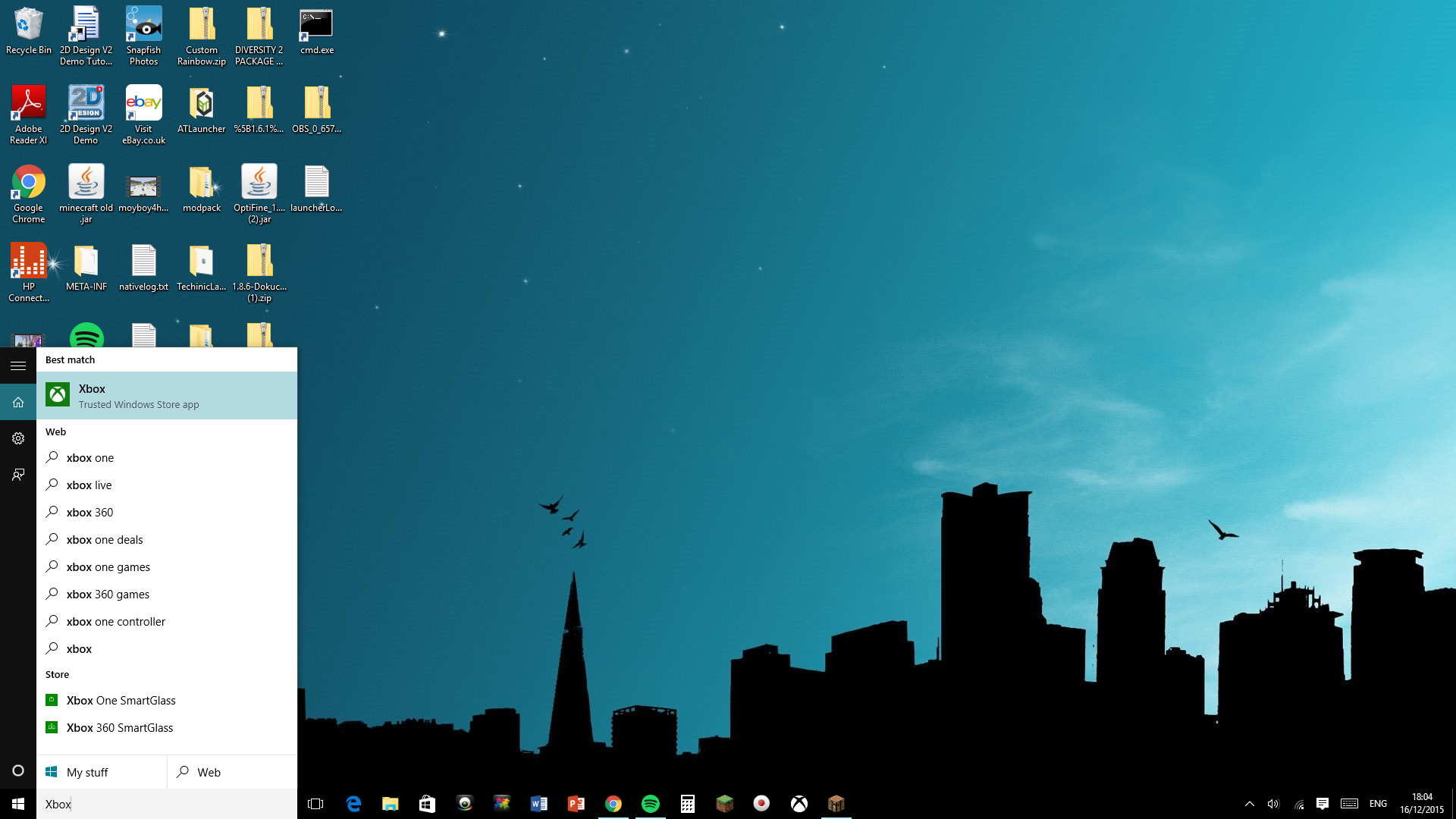Select the OBS_0_657 zip file
The width and height of the screenshot is (1456, 819).
coord(317,110)
